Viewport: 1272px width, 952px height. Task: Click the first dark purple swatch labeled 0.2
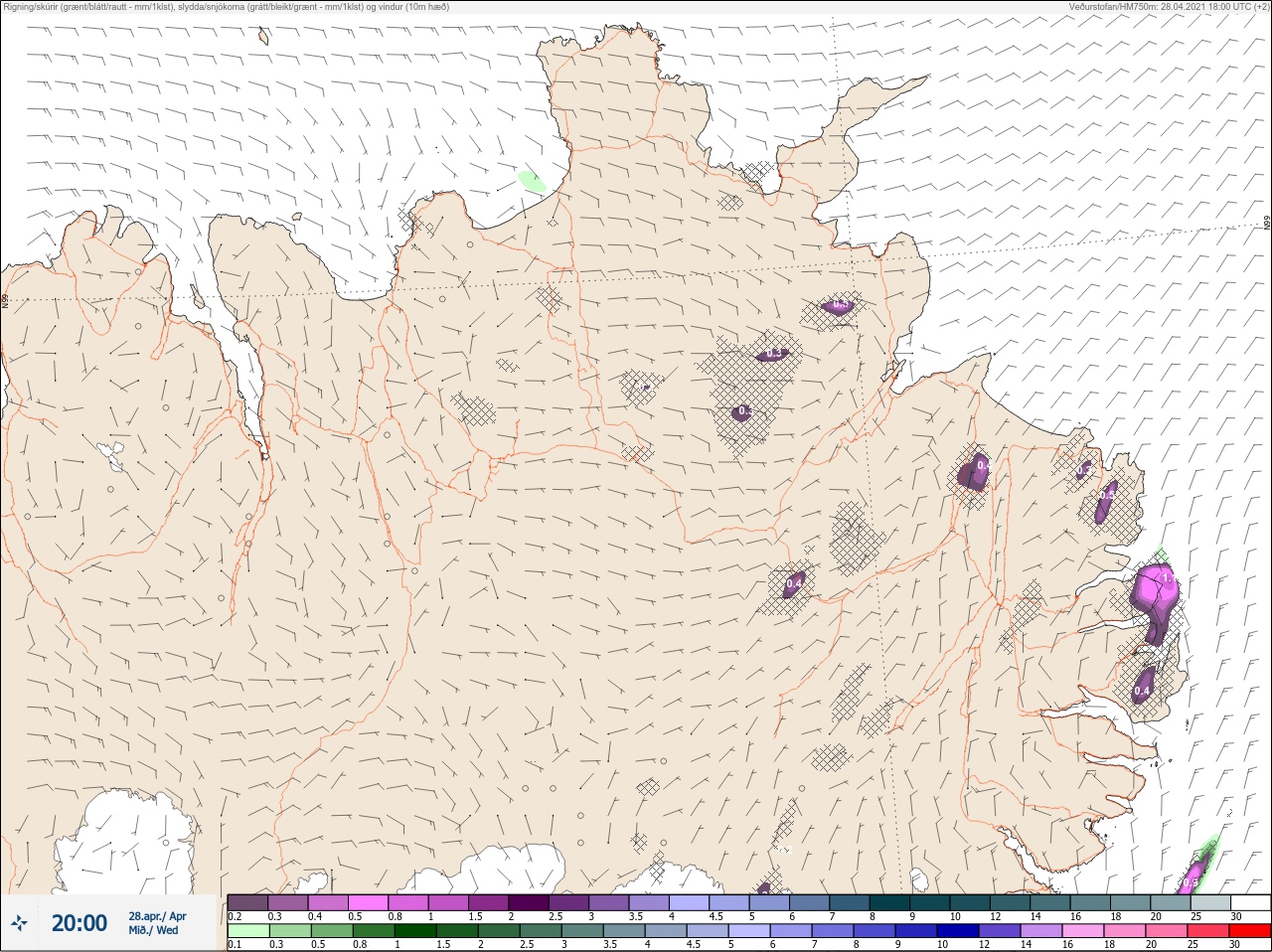247,901
